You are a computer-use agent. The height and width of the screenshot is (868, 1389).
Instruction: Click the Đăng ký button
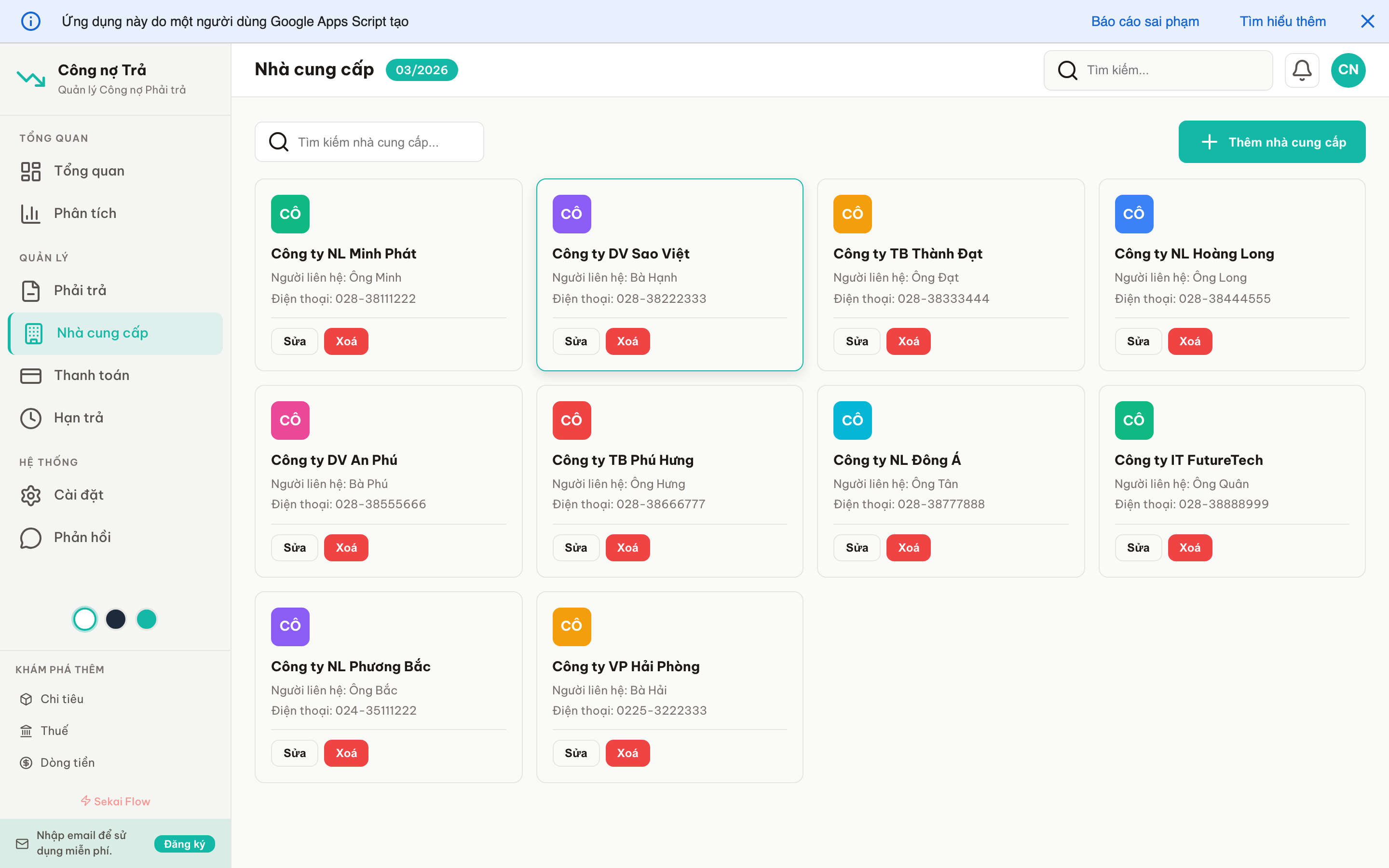click(x=184, y=844)
